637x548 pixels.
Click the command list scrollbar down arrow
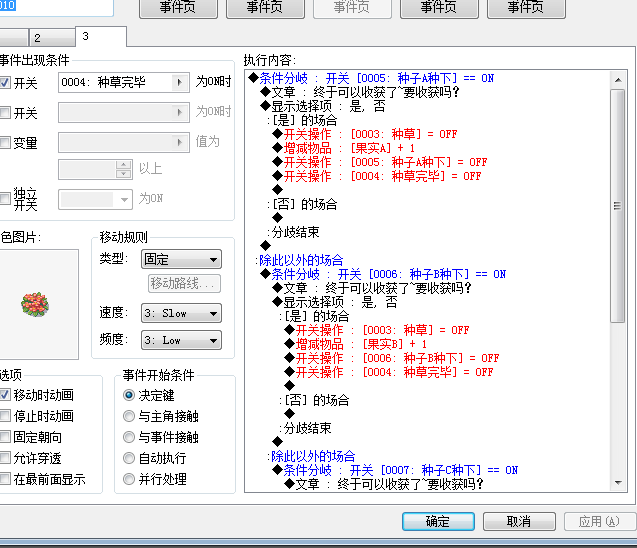[618, 483]
